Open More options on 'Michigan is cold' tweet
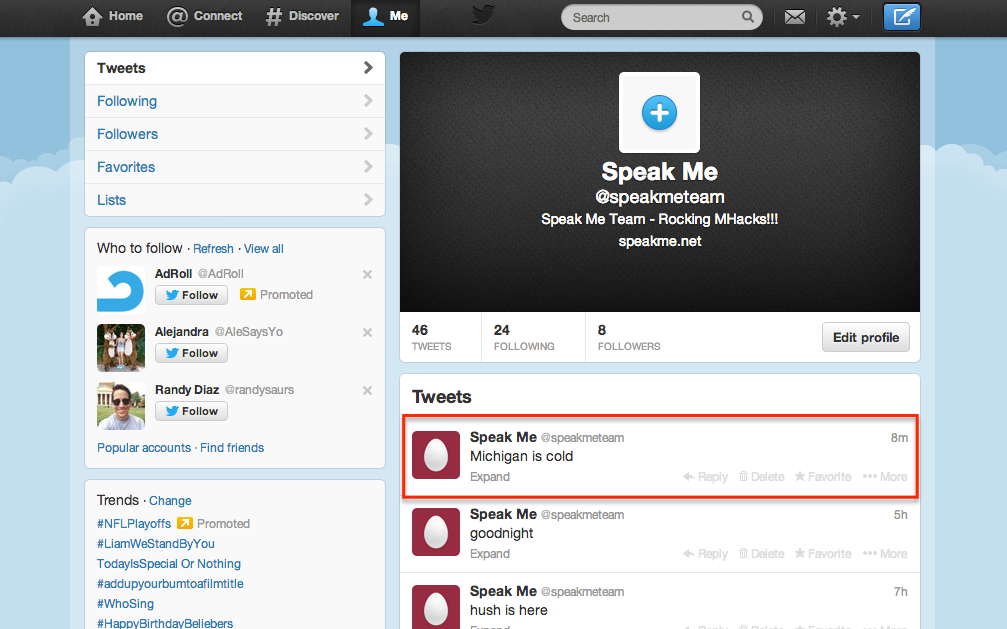 click(x=885, y=477)
